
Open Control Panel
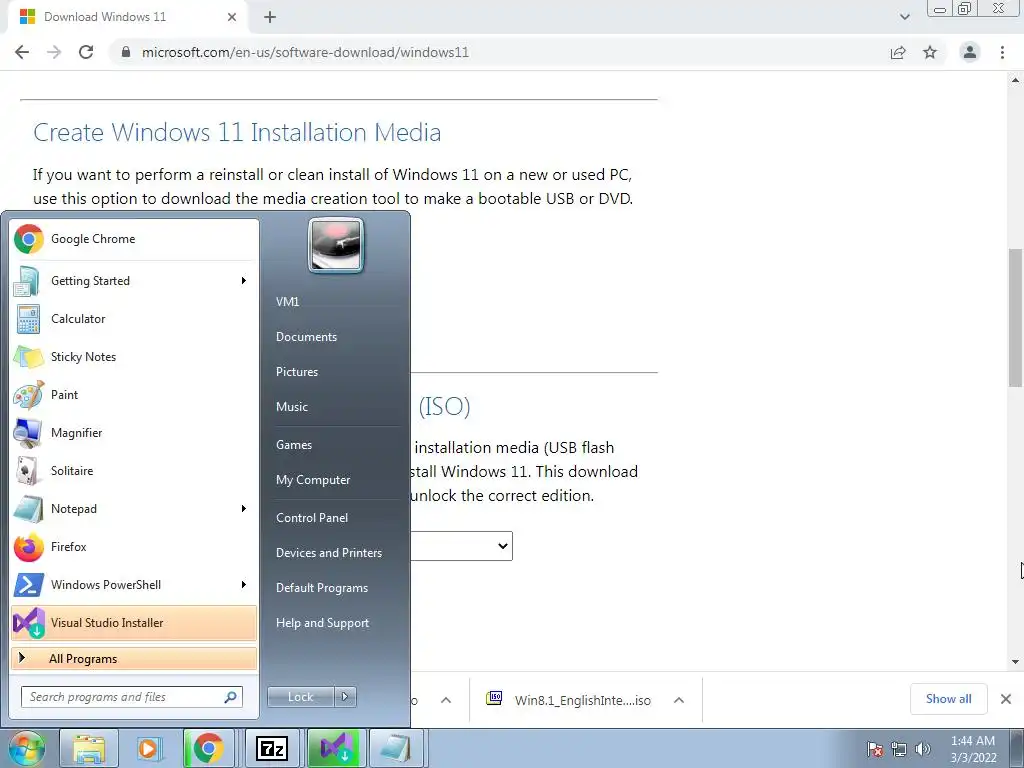[312, 518]
